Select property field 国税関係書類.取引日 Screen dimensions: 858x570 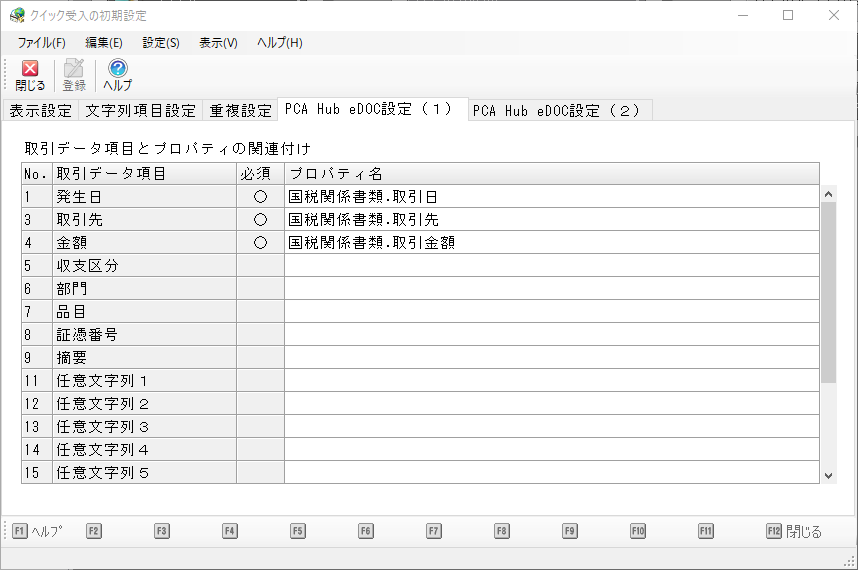click(x=552, y=196)
